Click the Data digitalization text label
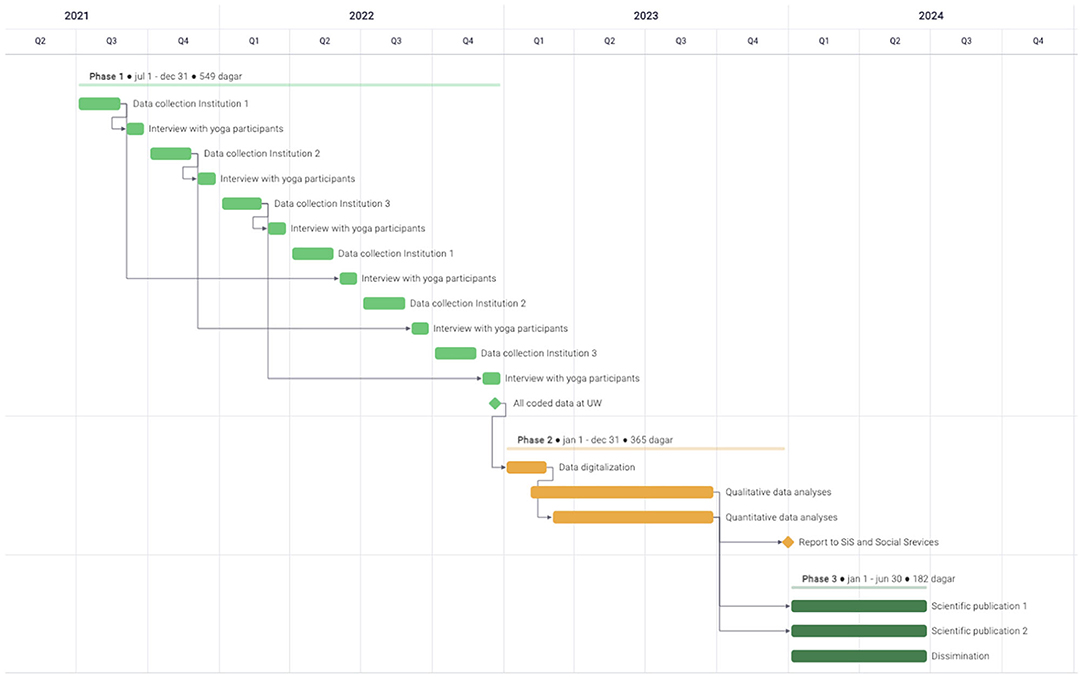Viewport: 1084px width, 677px height. [x=597, y=467]
